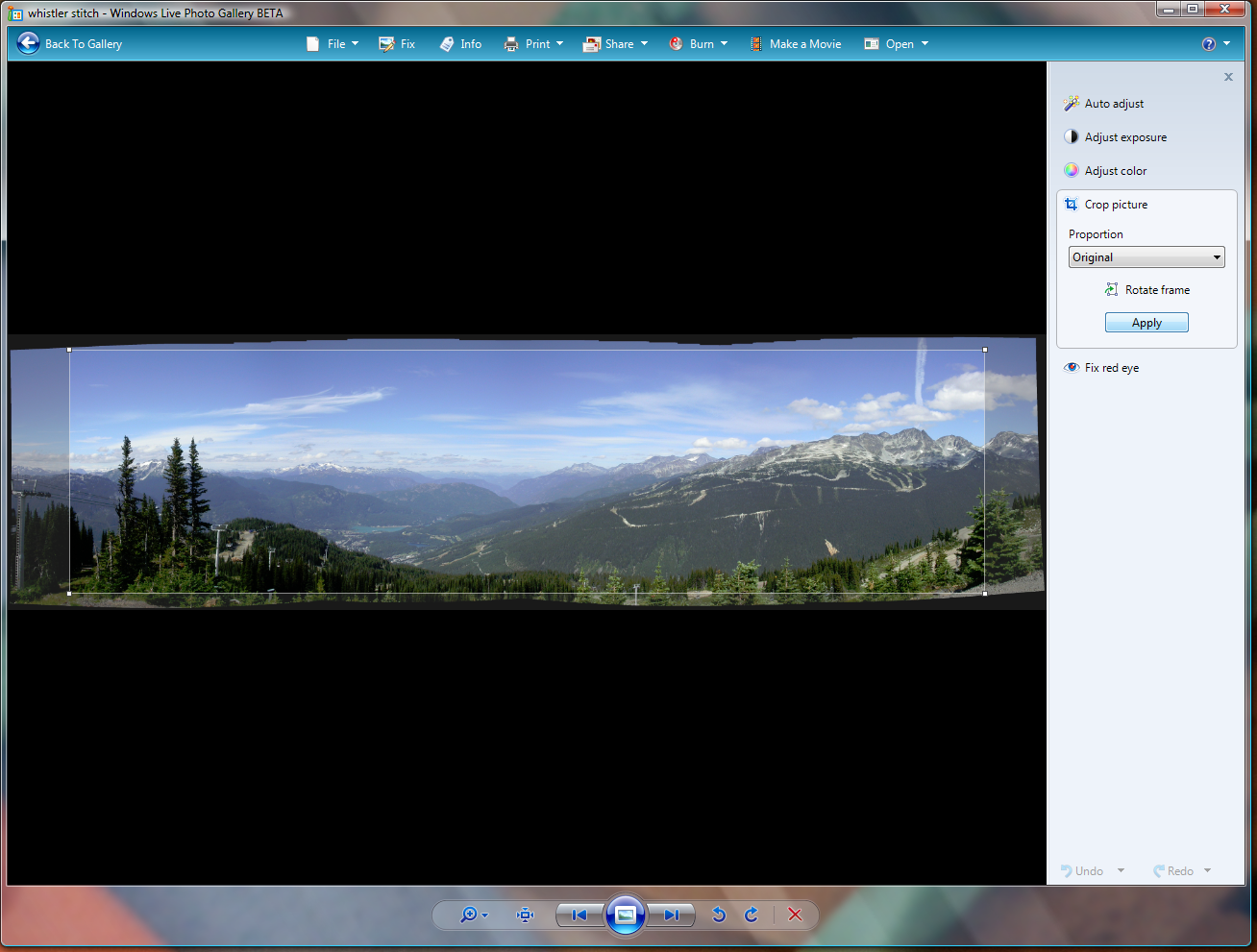Open the Print menu
Image resolution: width=1257 pixels, height=952 pixels.
click(533, 44)
